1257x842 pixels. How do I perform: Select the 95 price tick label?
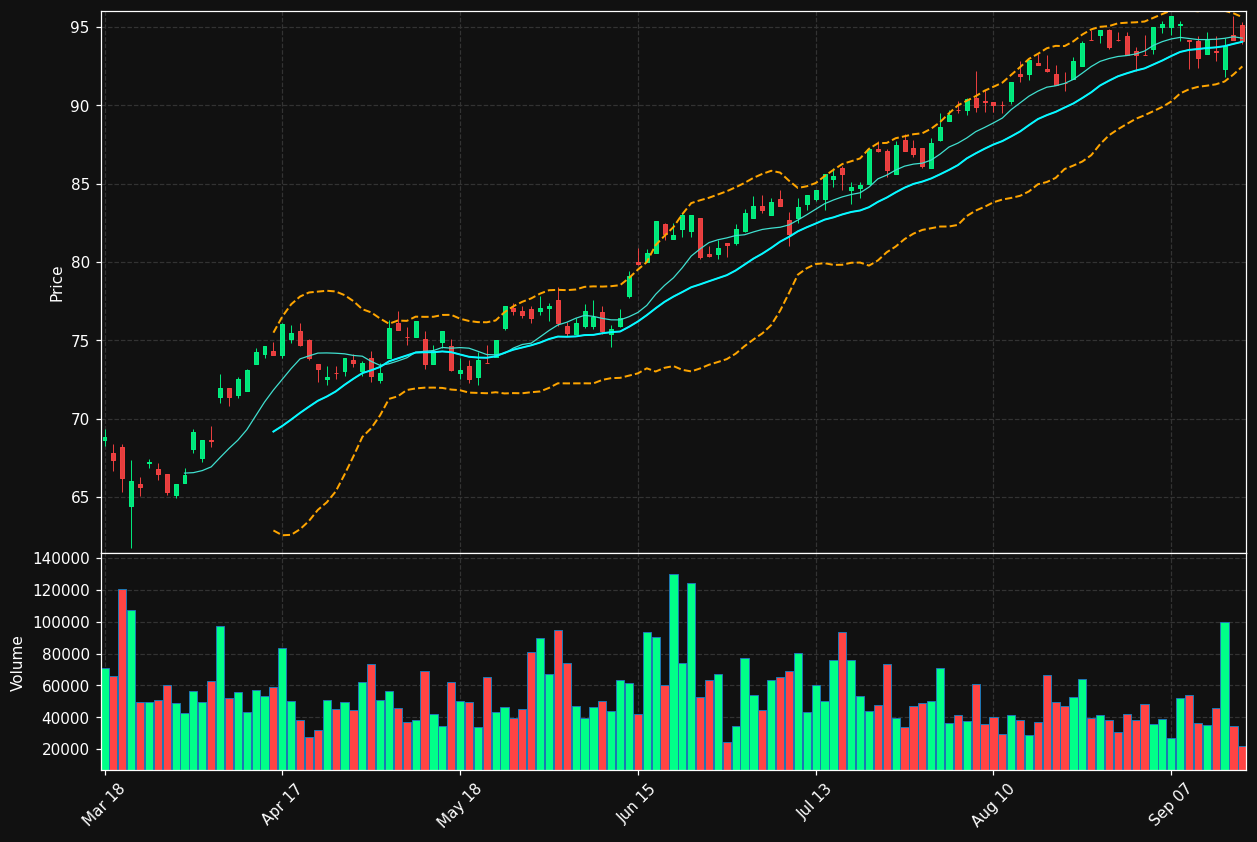click(x=80, y=28)
